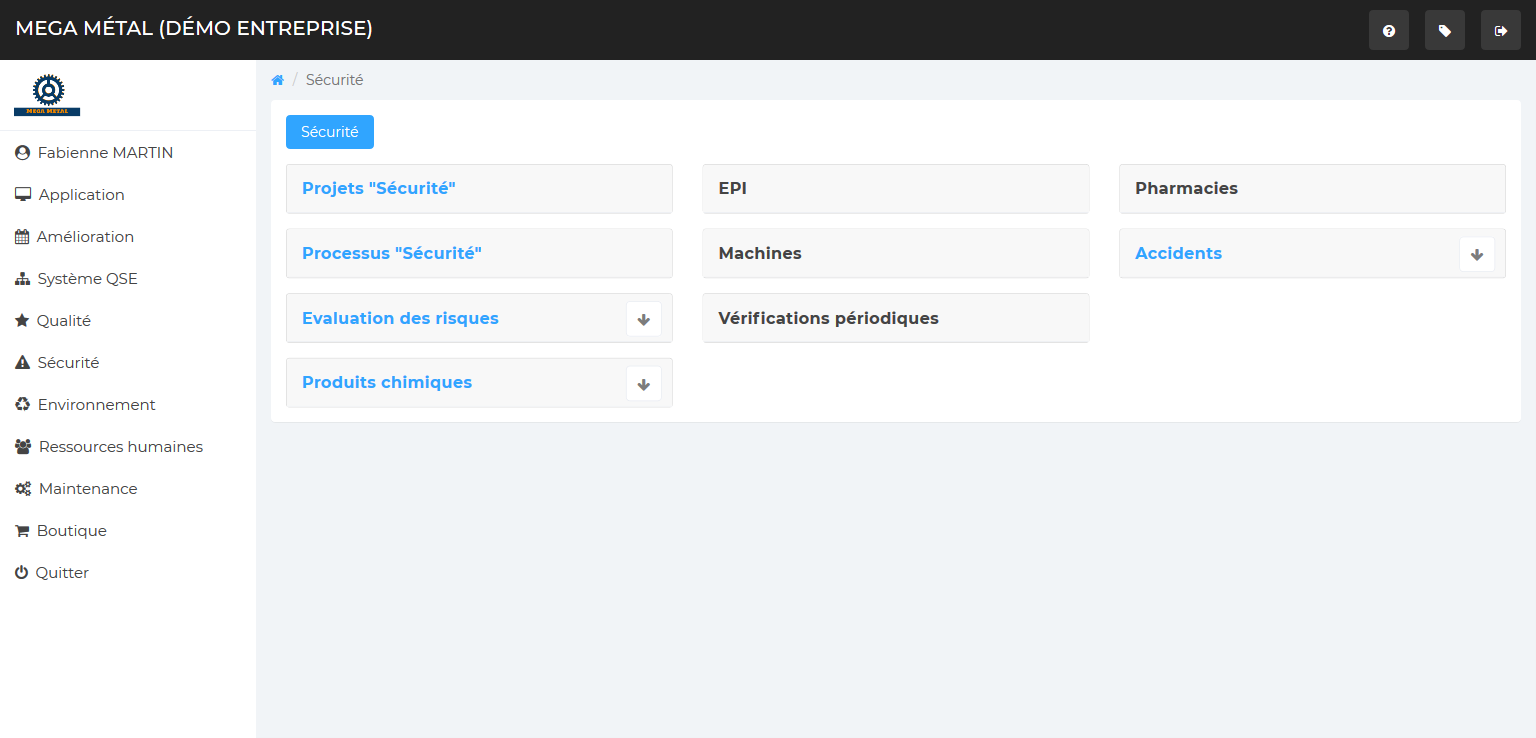The image size is (1536, 738).
Task: Click the help question mark icon
Action: click(1388, 31)
